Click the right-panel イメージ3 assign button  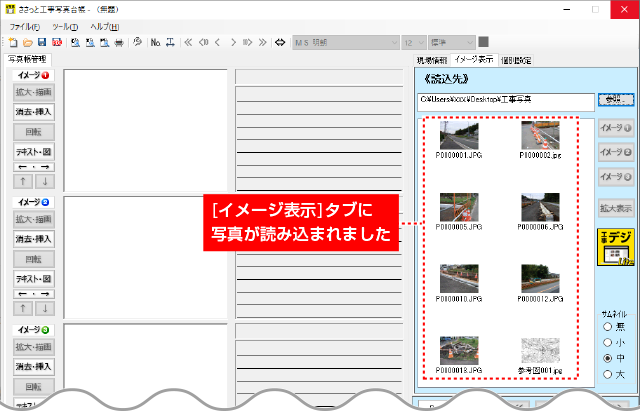click(616, 177)
